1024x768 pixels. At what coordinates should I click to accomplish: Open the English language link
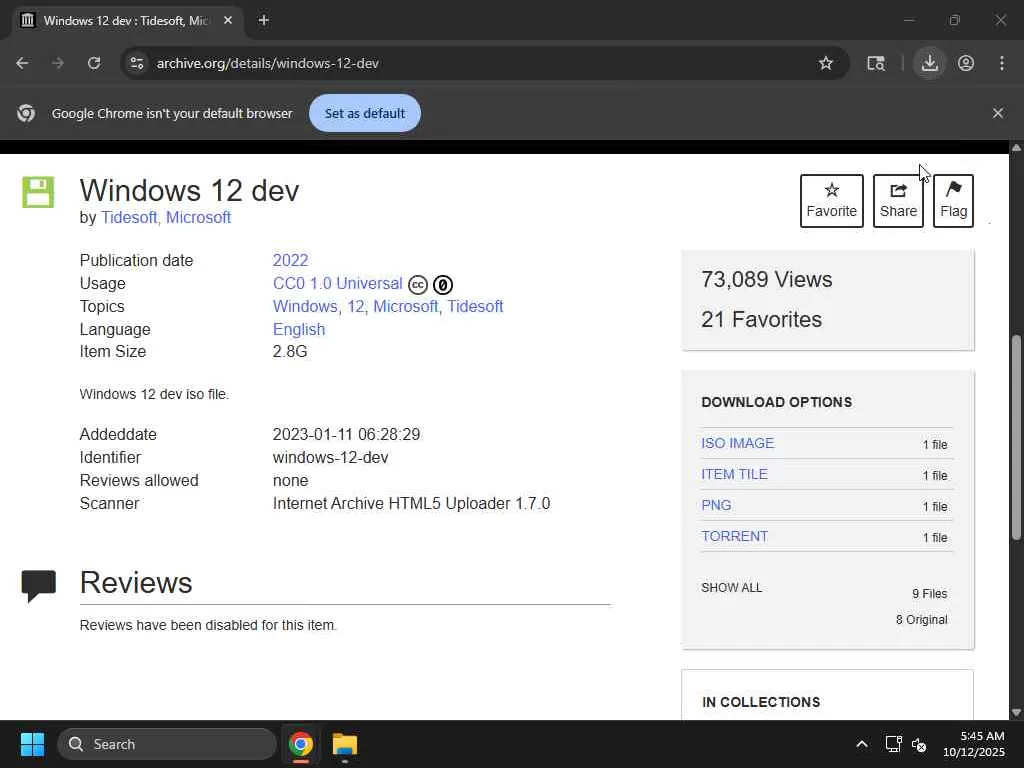coord(299,329)
